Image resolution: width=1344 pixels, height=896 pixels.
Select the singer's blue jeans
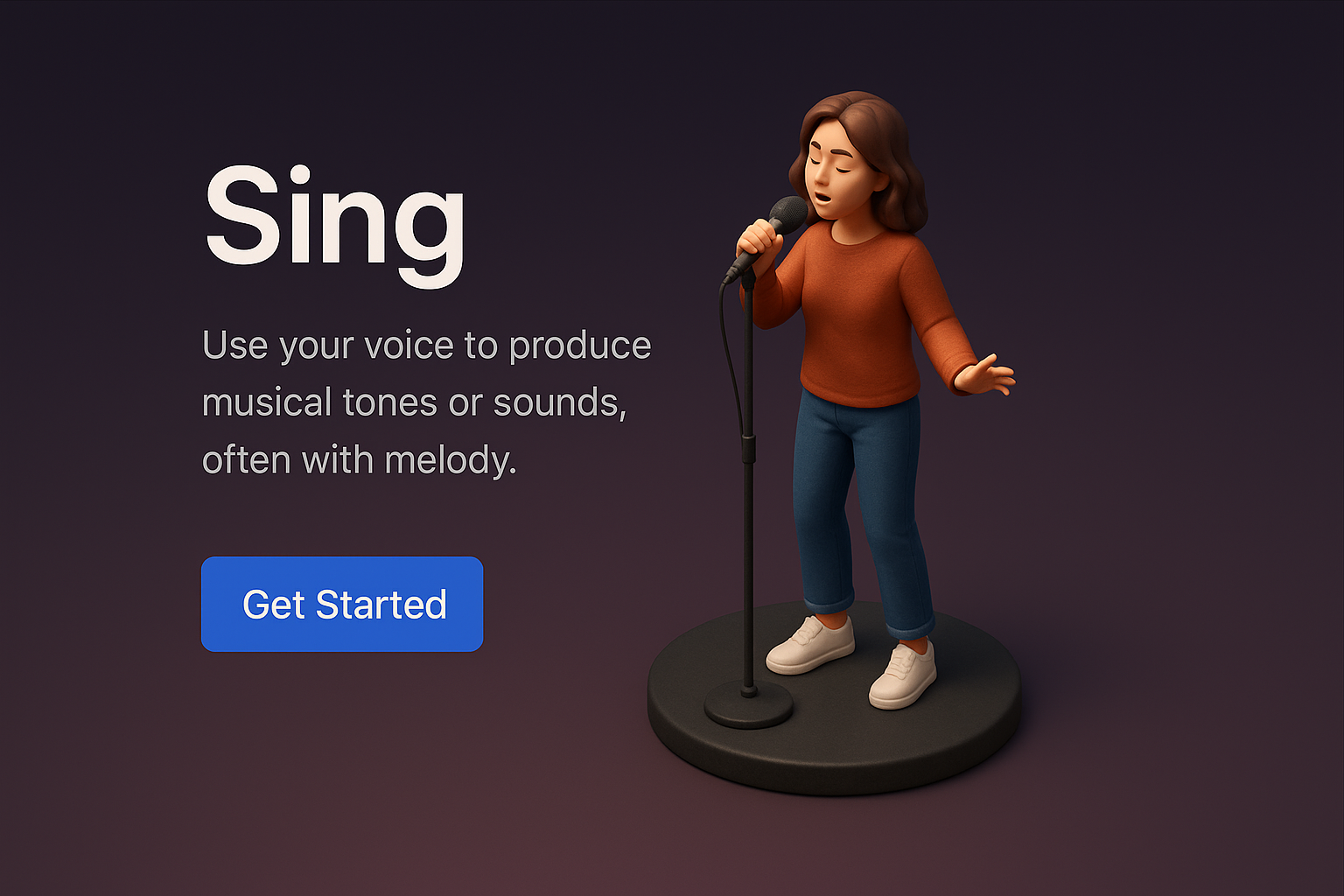863,512
